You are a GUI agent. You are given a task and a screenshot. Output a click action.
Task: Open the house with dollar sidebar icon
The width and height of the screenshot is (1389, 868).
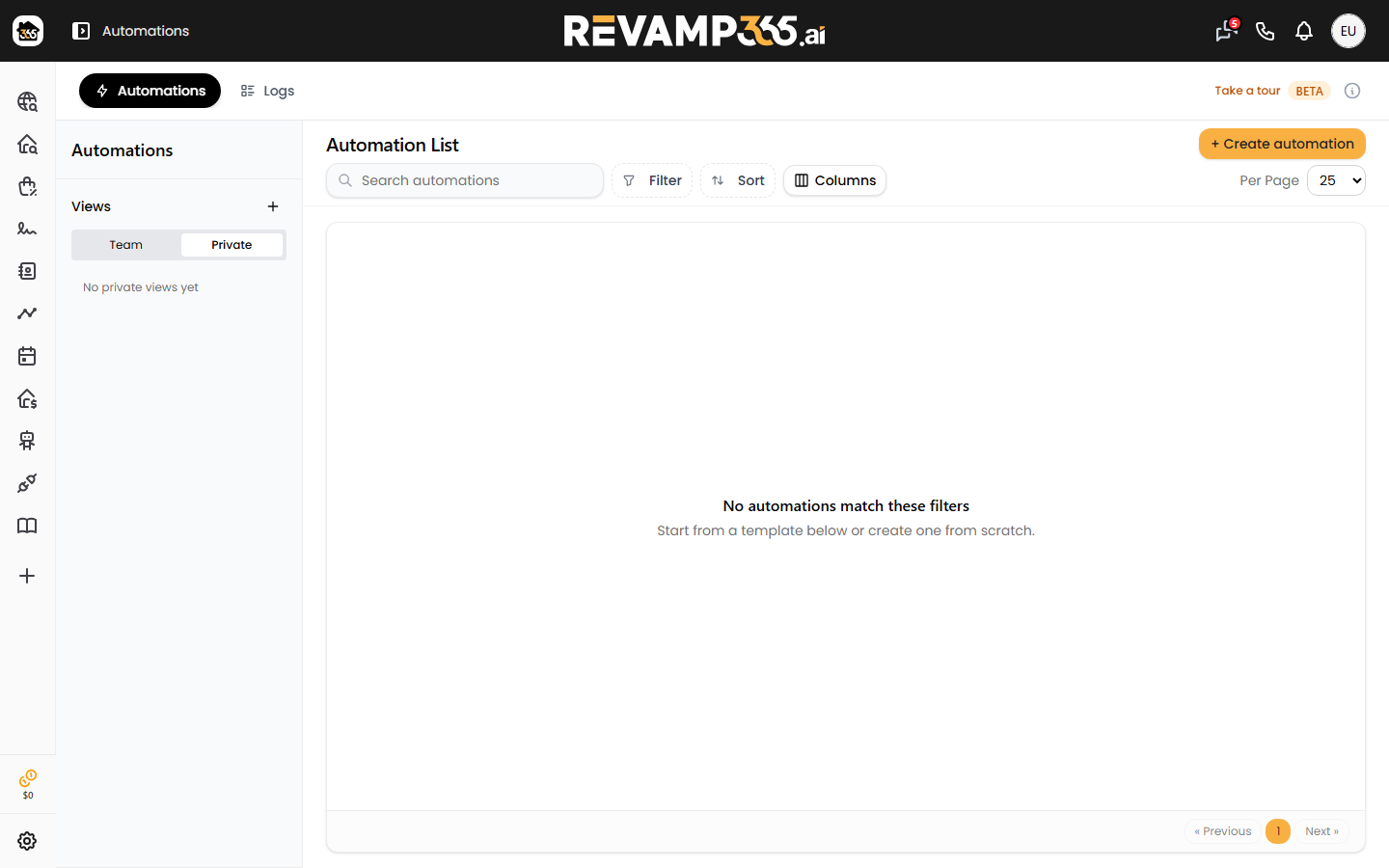pos(27,398)
